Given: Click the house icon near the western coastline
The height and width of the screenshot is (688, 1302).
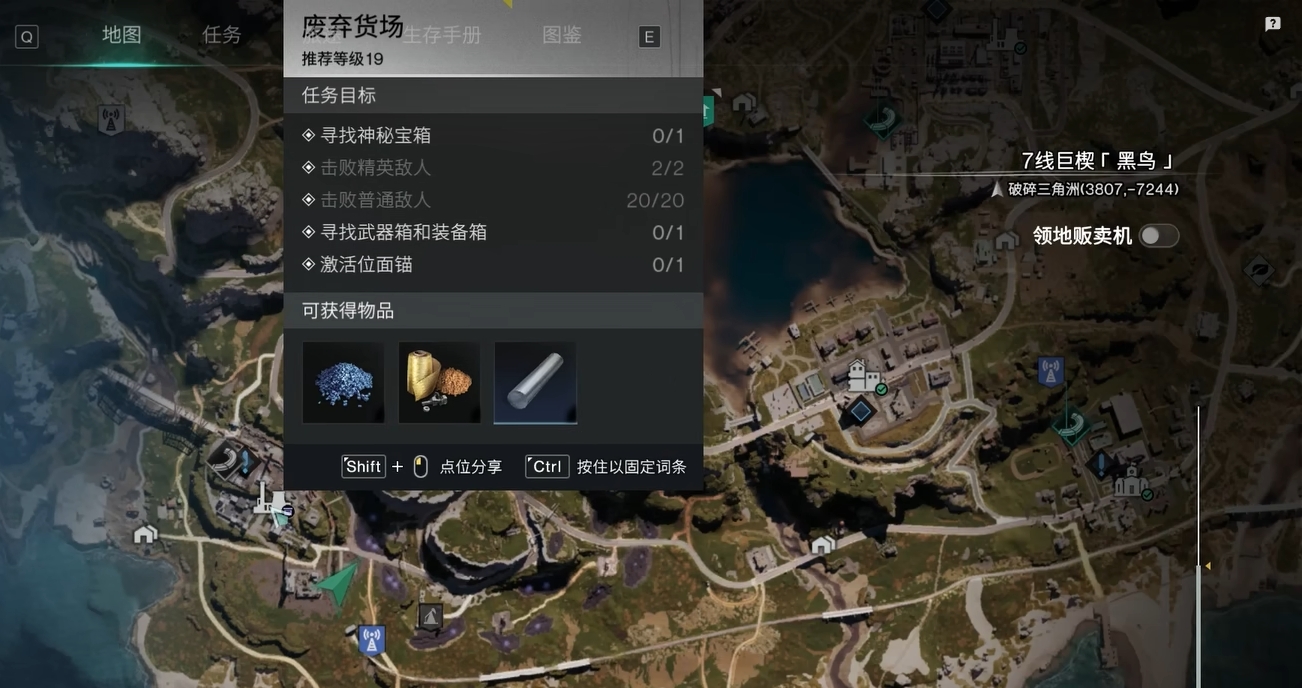Looking at the screenshot, I should pyautogui.click(x=146, y=534).
